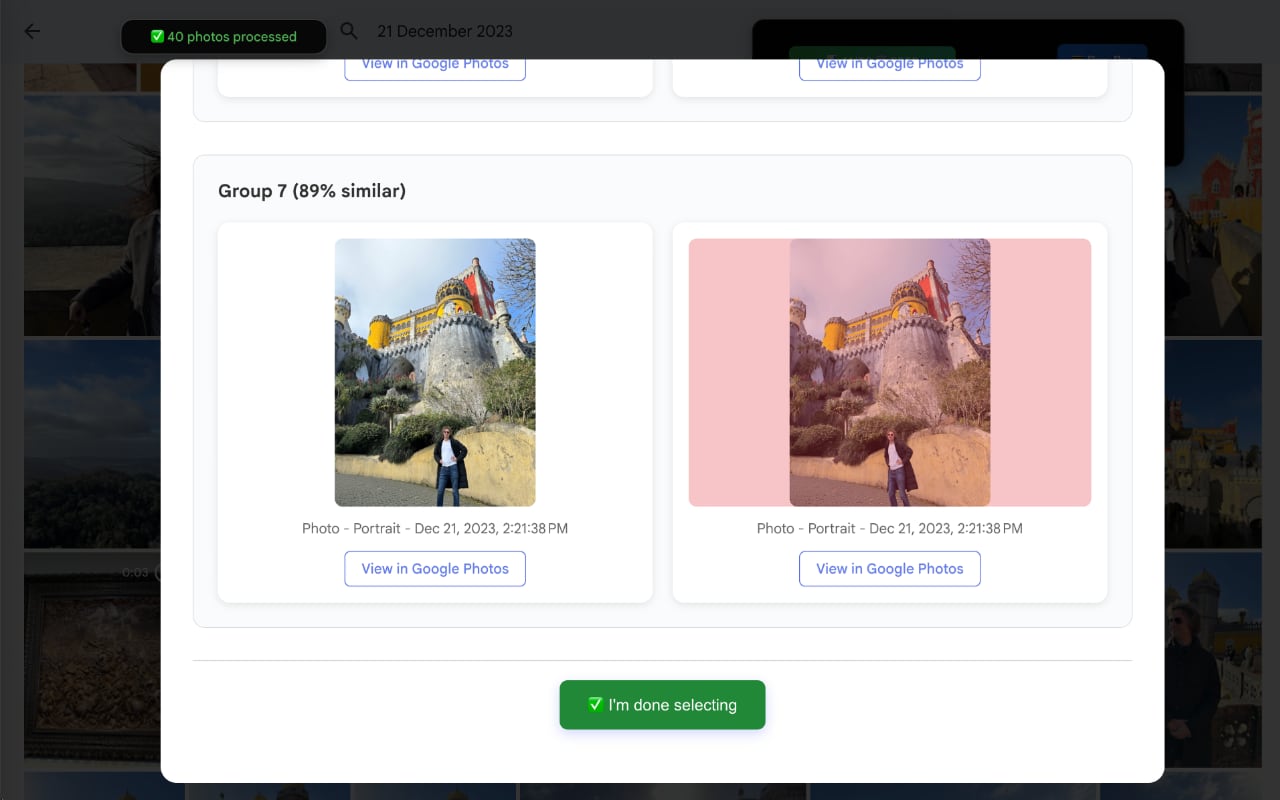
Task: Click the date "21 December 2023"
Action: coord(444,31)
